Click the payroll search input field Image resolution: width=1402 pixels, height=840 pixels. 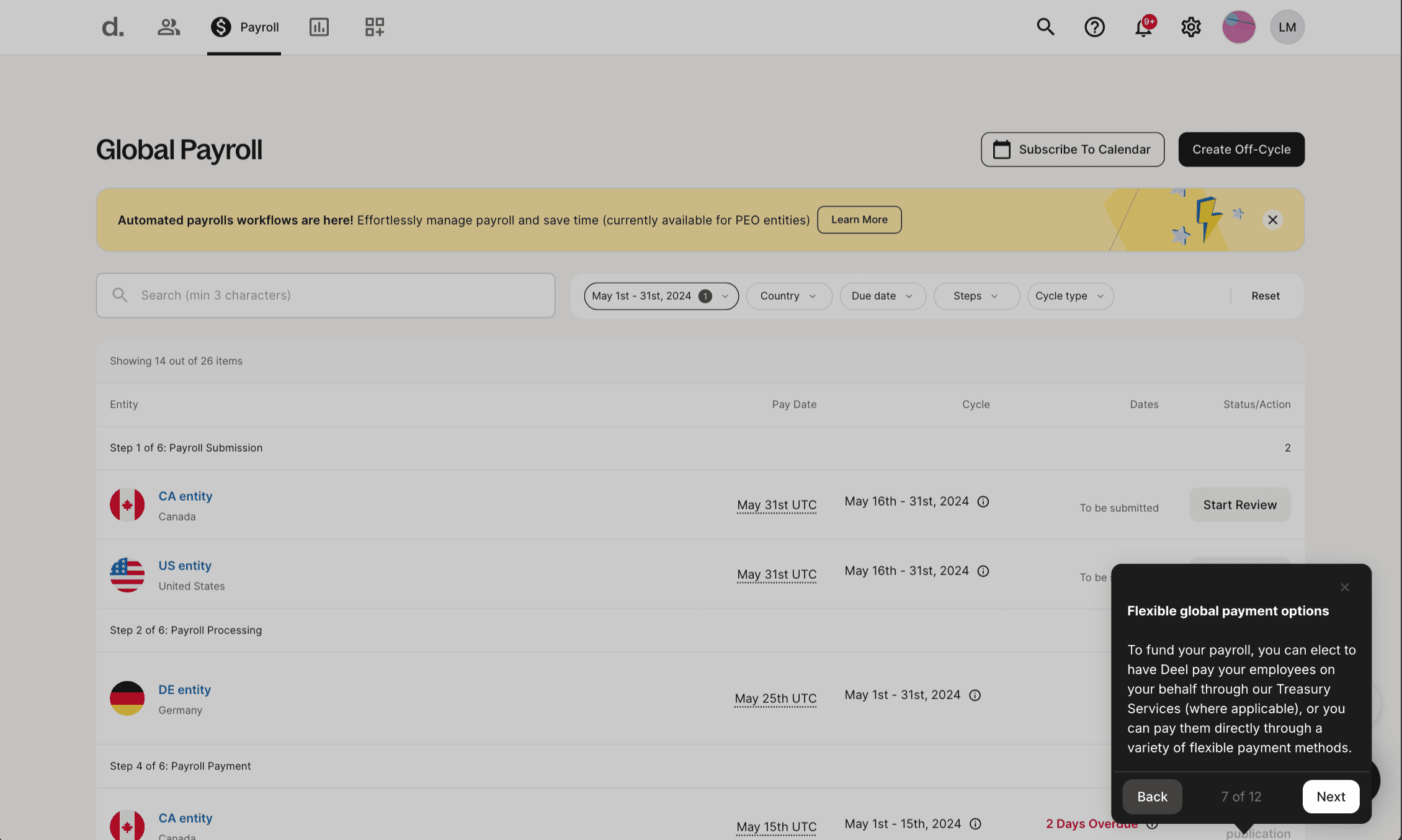pyautogui.click(x=325, y=295)
